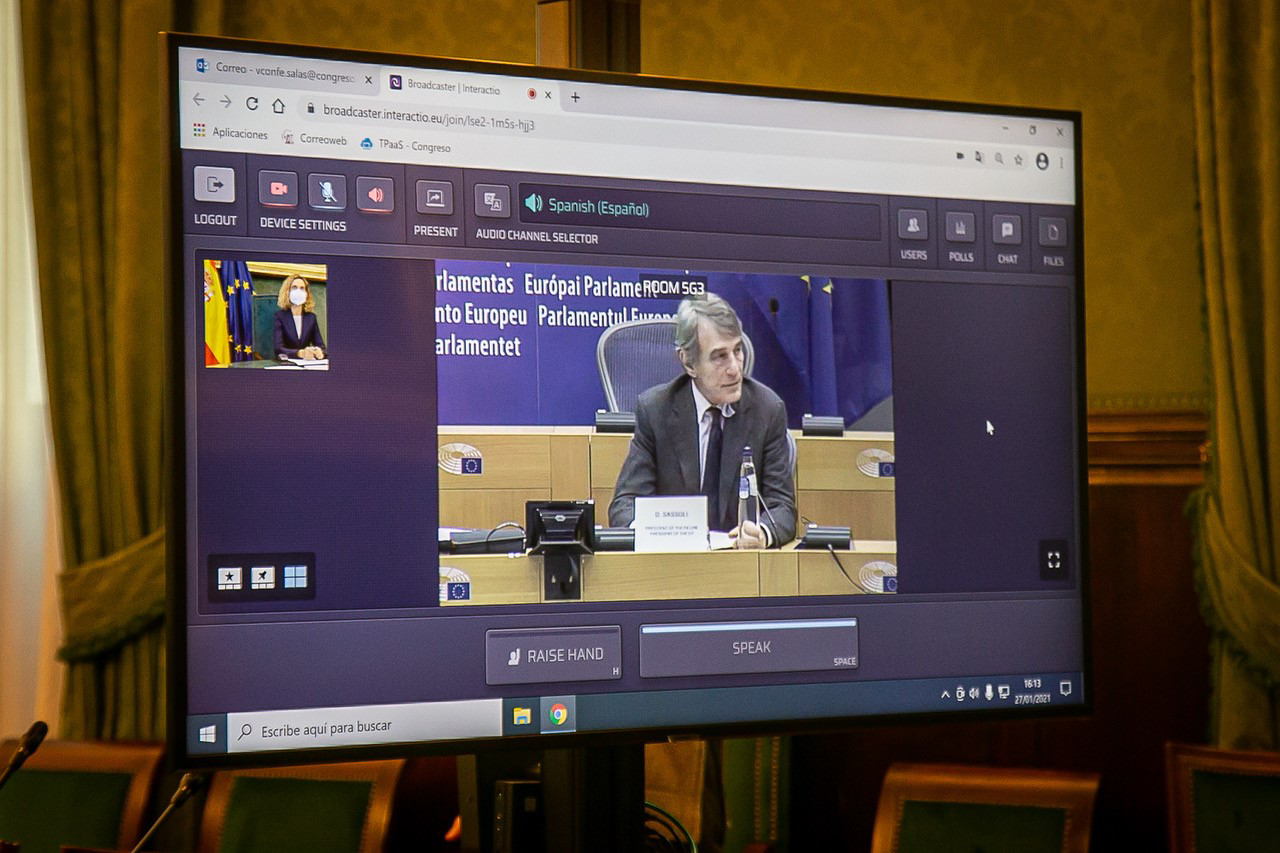The image size is (1280, 853).
Task: Open the Files panel
Action: [1052, 232]
